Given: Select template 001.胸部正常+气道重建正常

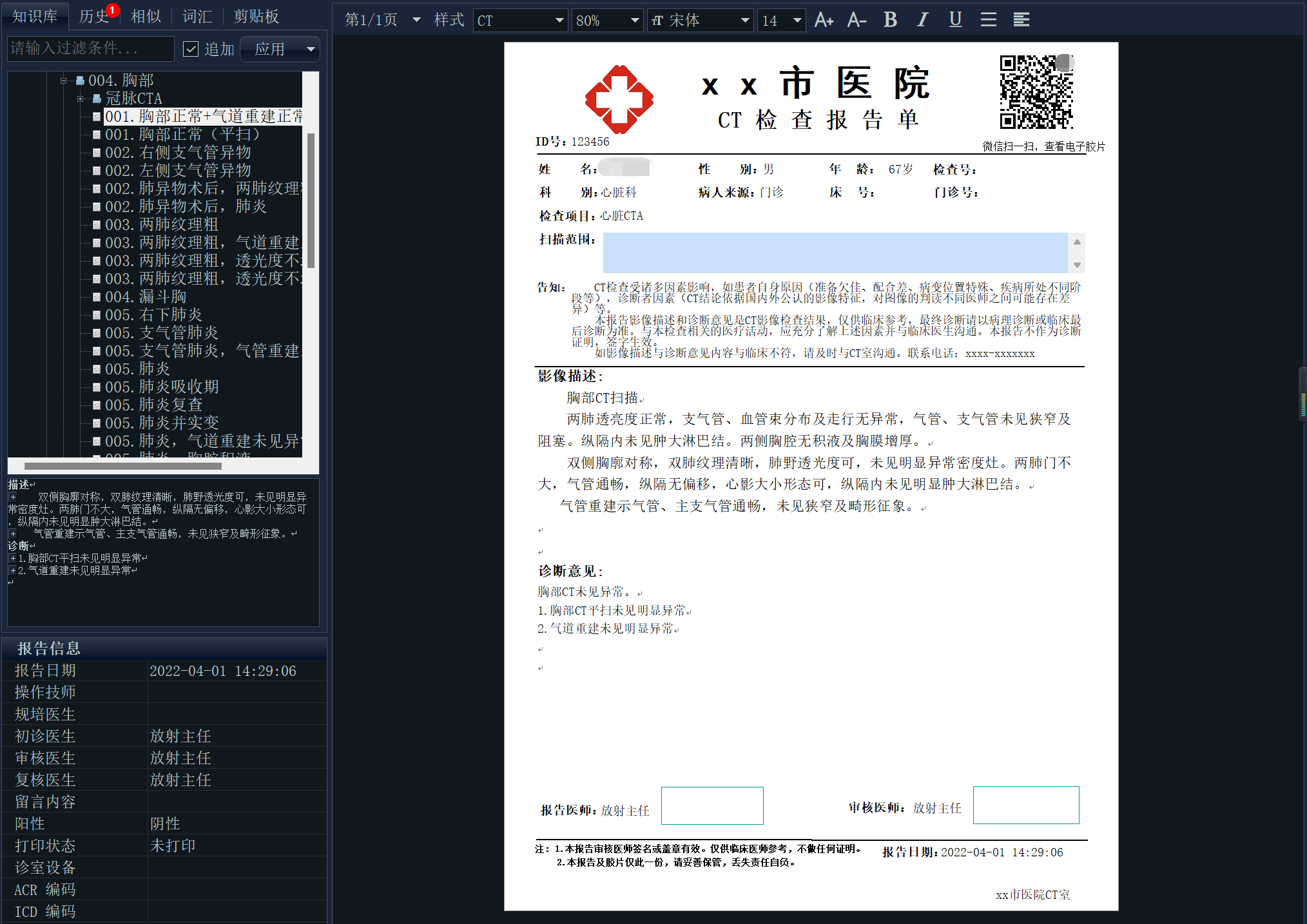Looking at the screenshot, I should coord(204,116).
